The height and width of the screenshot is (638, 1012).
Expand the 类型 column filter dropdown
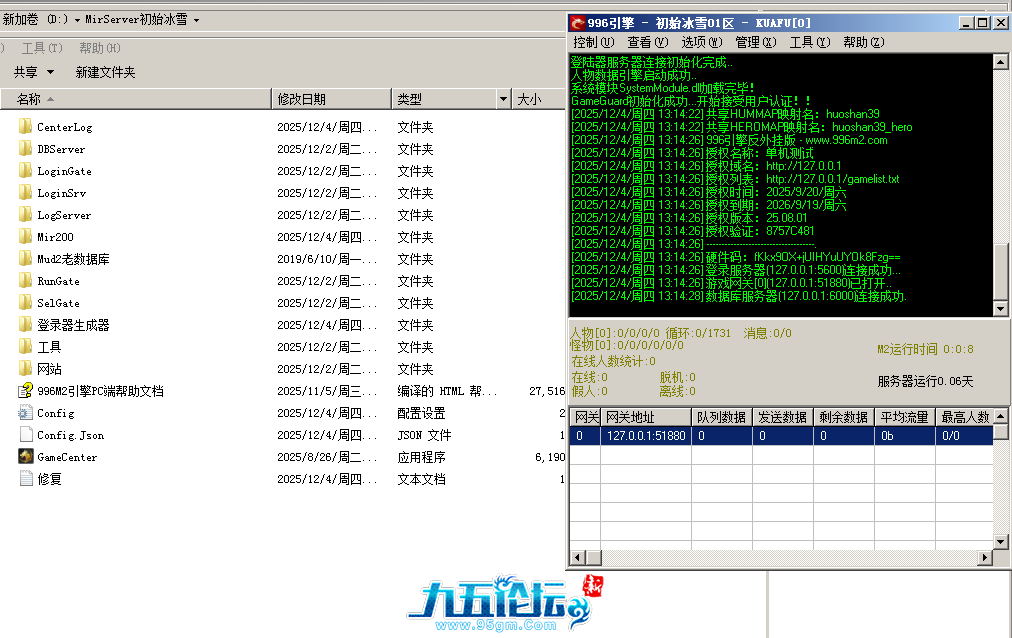tap(503, 100)
